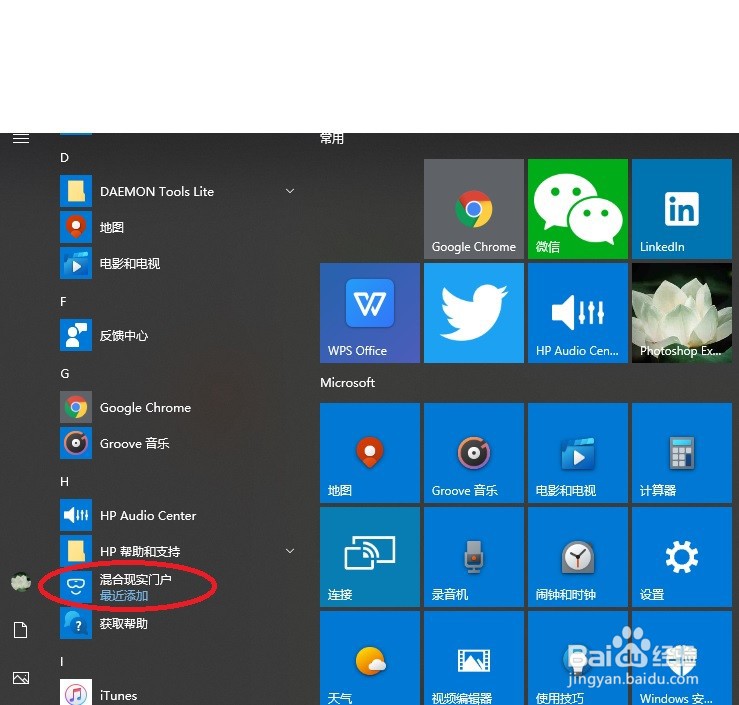Open the 连接 connect tile
This screenshot has width=739, height=705.
tap(370, 557)
